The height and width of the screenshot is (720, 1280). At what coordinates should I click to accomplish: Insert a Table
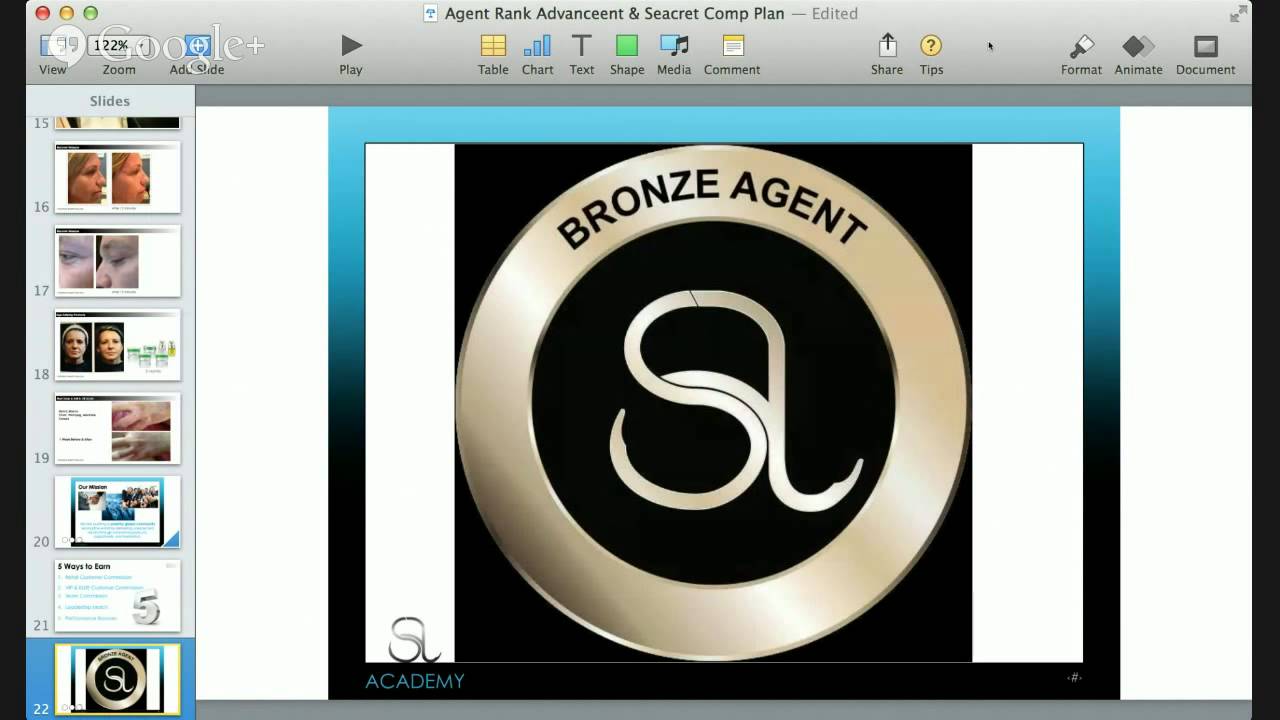click(493, 54)
